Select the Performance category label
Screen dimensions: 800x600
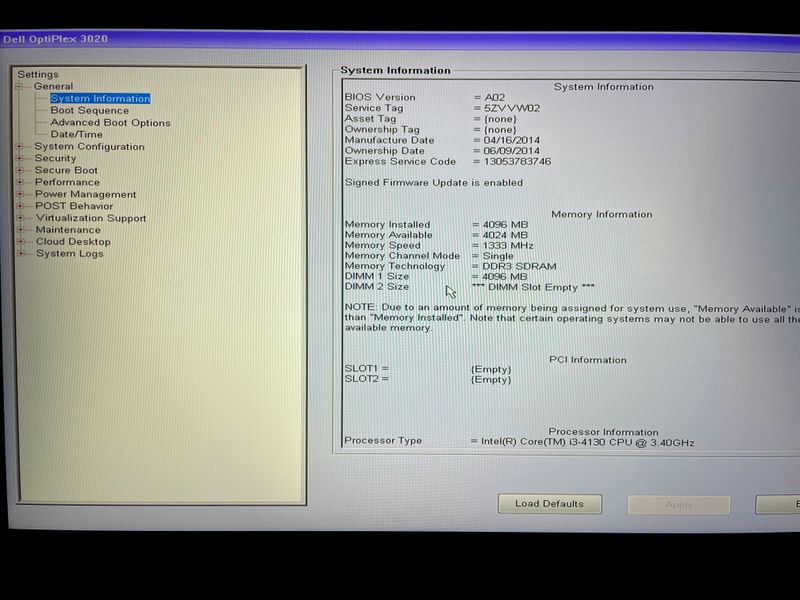[67, 182]
